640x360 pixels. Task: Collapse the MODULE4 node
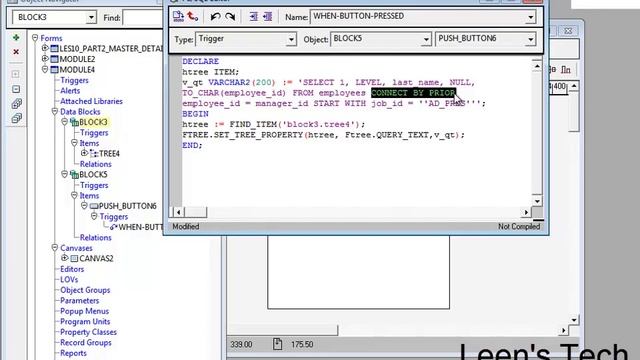pyautogui.click(x=45, y=69)
